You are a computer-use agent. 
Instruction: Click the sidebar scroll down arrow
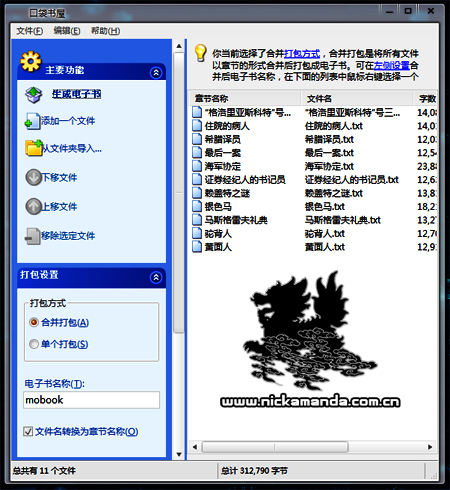pyautogui.click(x=179, y=454)
